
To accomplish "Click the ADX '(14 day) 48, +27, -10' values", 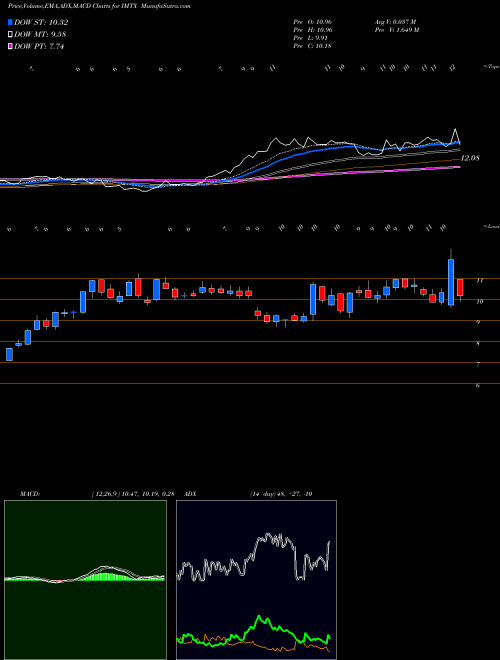I will tap(279, 494).
